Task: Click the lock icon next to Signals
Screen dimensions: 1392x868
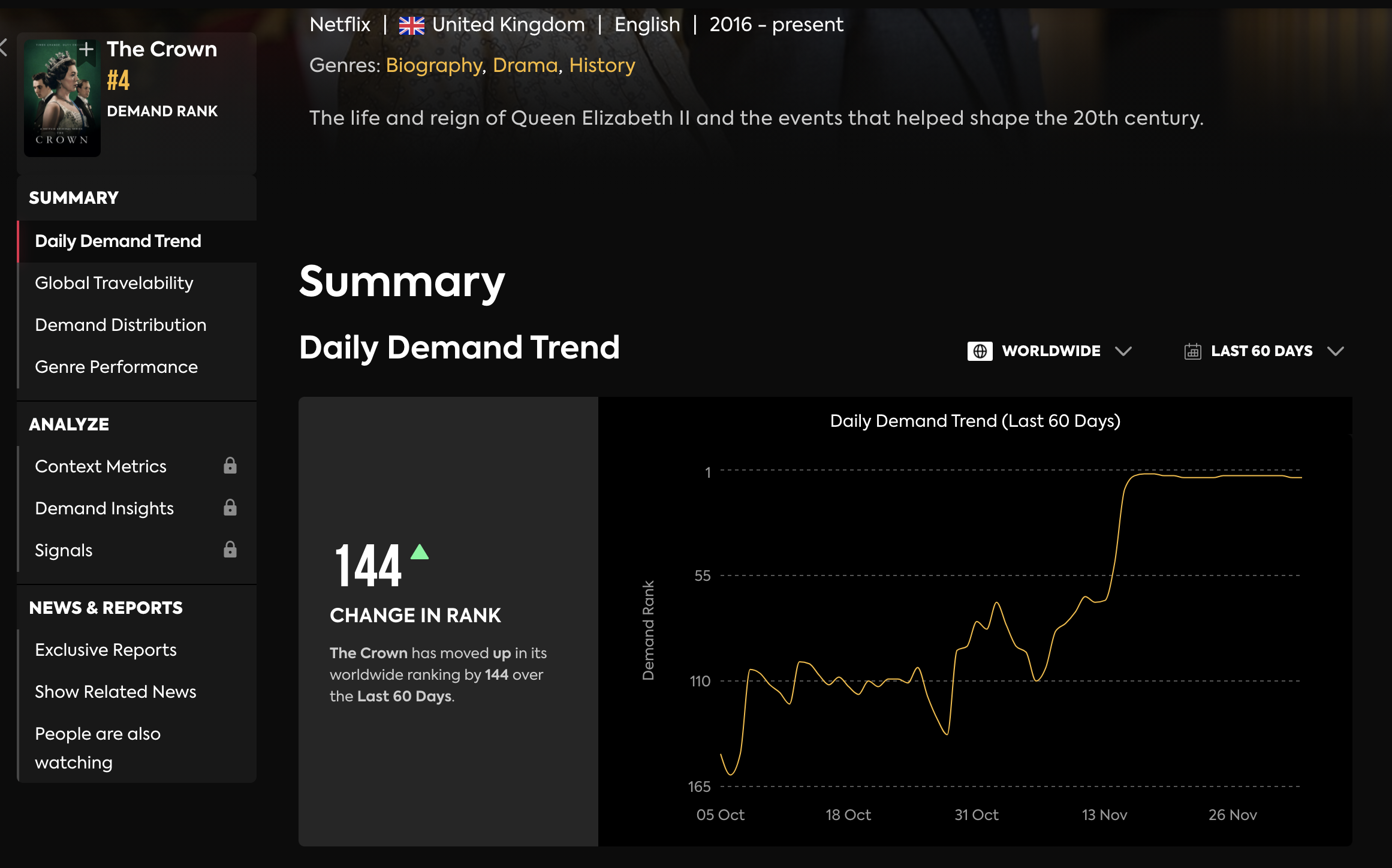Action: [230, 550]
